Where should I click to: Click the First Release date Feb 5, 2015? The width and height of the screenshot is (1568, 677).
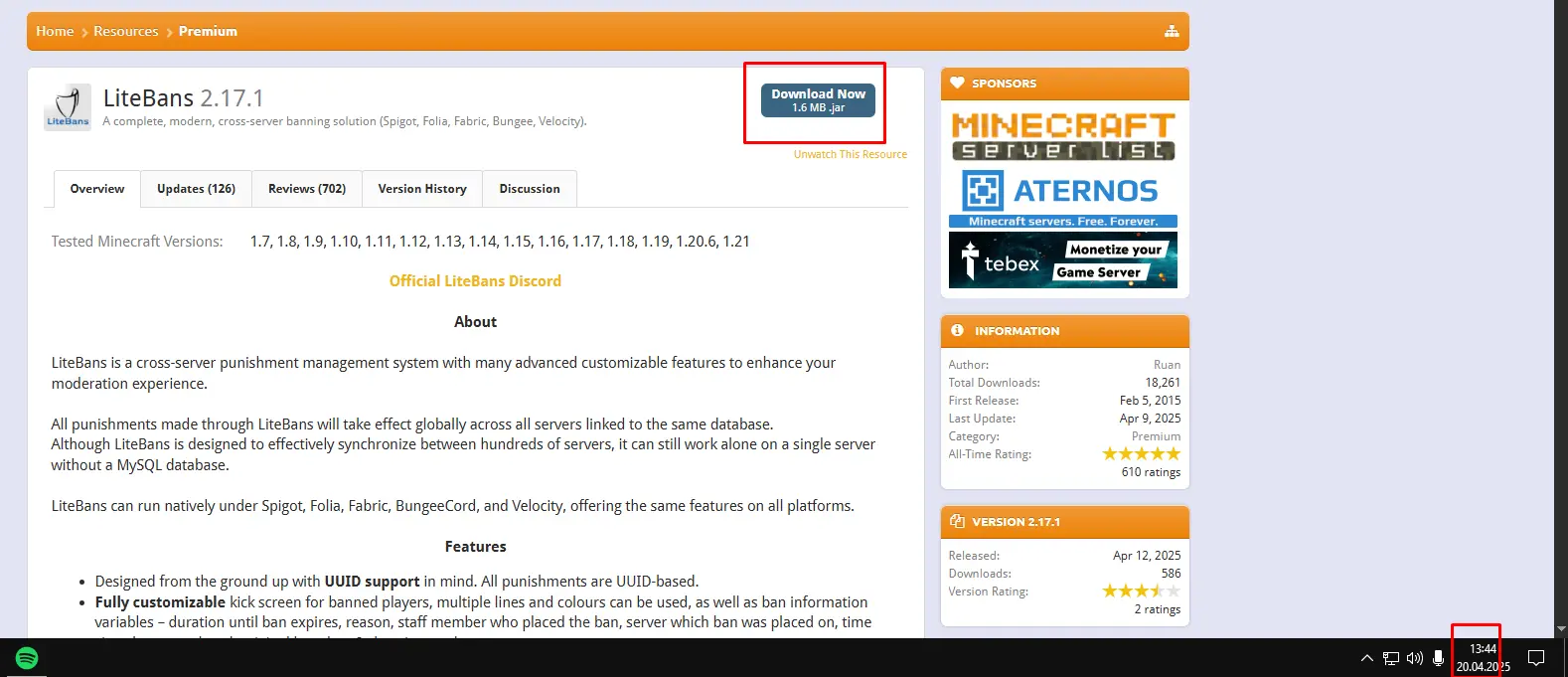(1151, 401)
